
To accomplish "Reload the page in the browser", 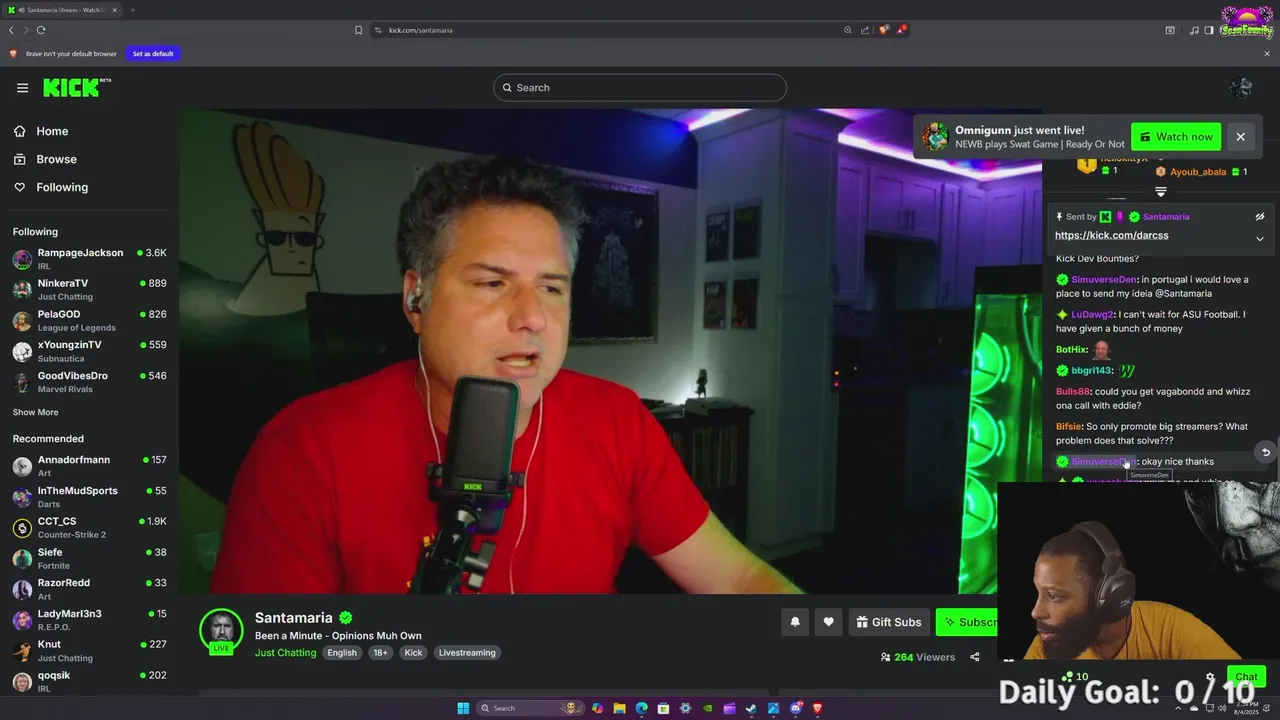I will (x=40, y=30).
